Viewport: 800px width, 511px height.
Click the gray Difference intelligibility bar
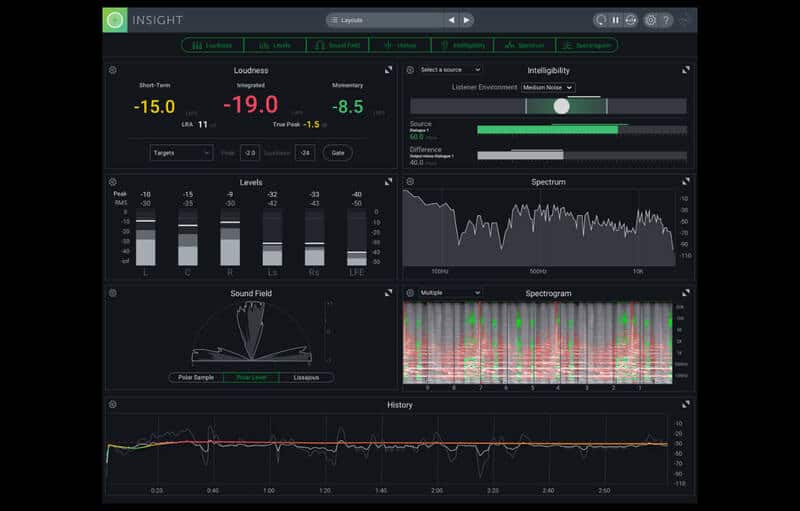click(520, 156)
